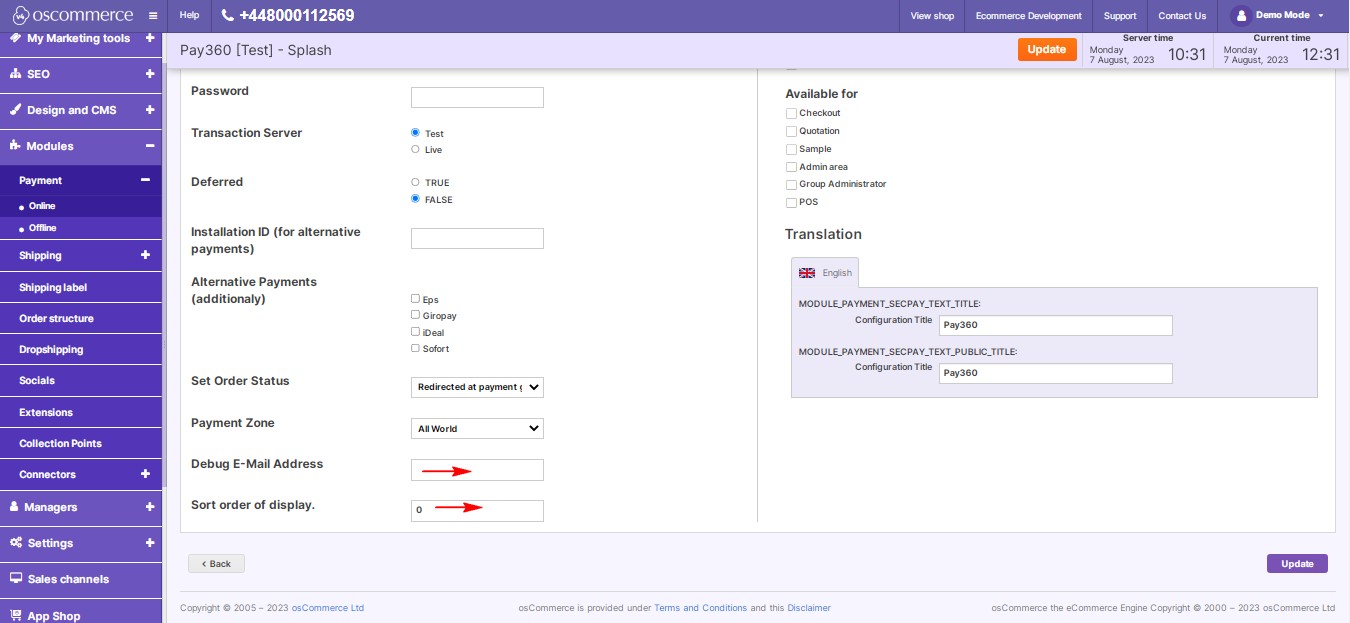The width and height of the screenshot is (1350, 623).
Task: Check the POS availability box
Action: click(791, 202)
